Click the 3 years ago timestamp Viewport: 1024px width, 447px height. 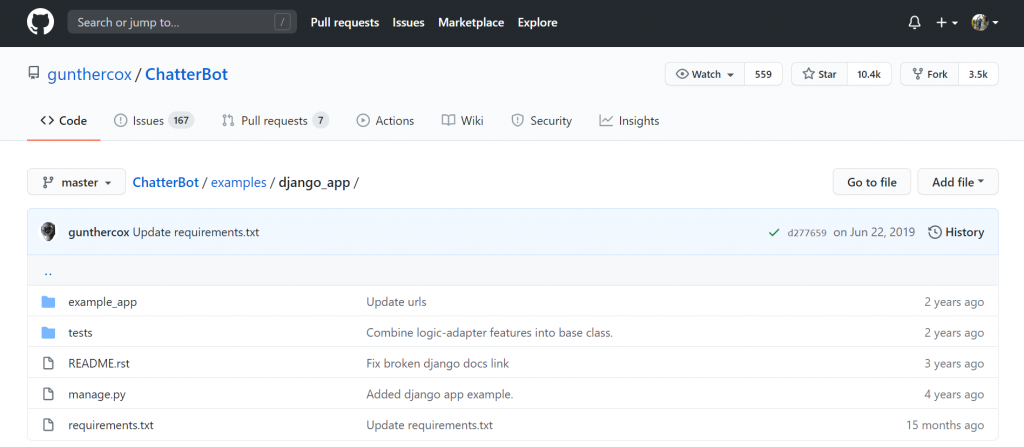tap(954, 363)
